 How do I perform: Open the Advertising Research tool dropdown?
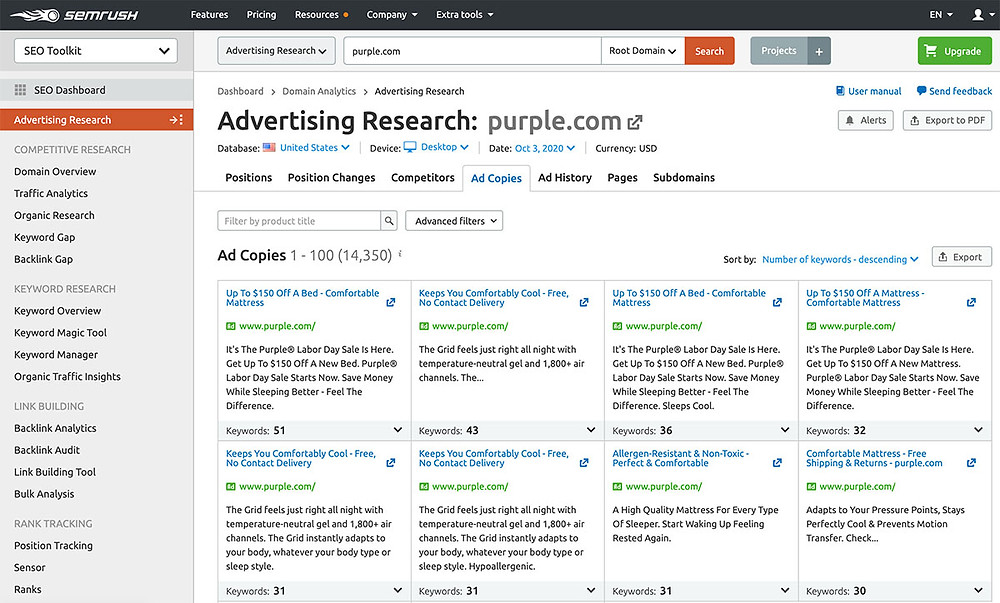click(x=276, y=51)
